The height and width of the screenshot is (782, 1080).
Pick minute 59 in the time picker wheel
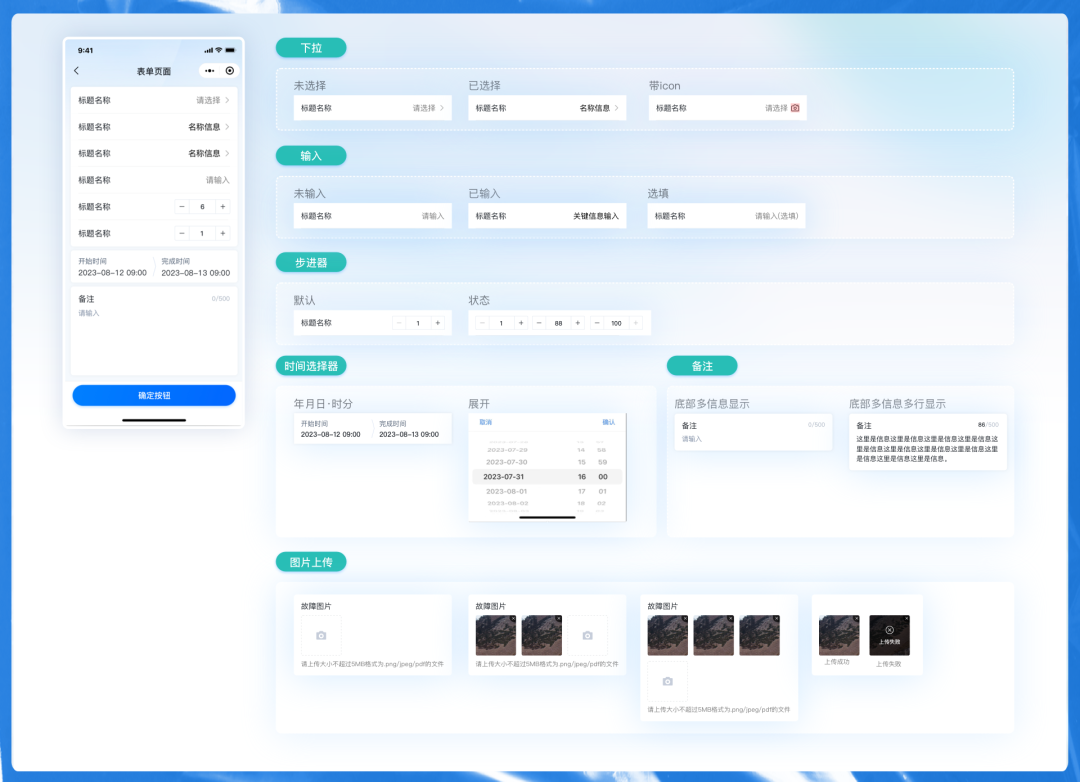tap(603, 462)
